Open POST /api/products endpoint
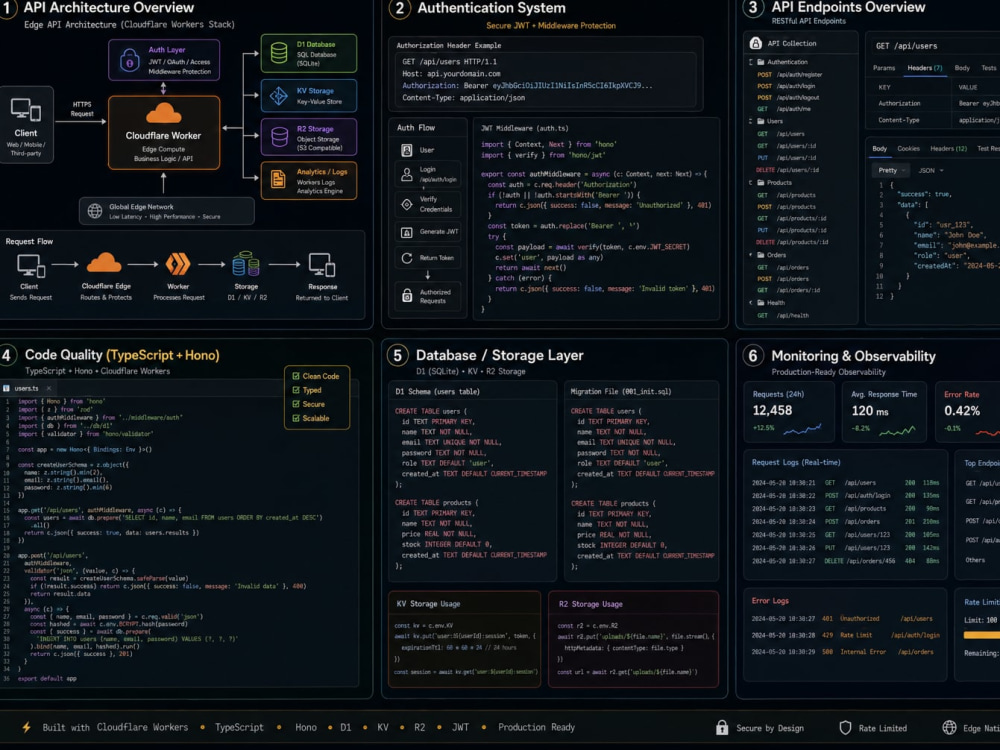 click(786, 207)
